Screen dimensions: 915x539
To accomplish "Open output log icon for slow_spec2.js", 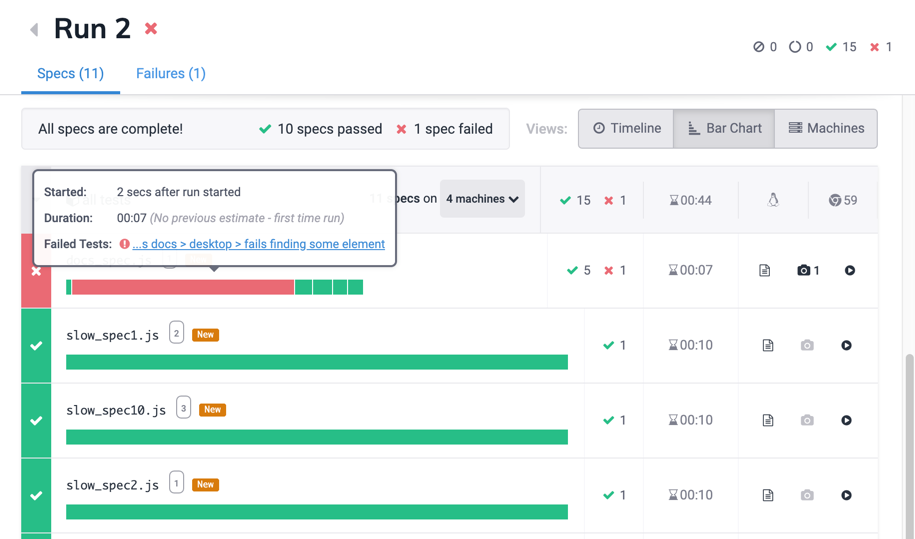I will click(767, 495).
